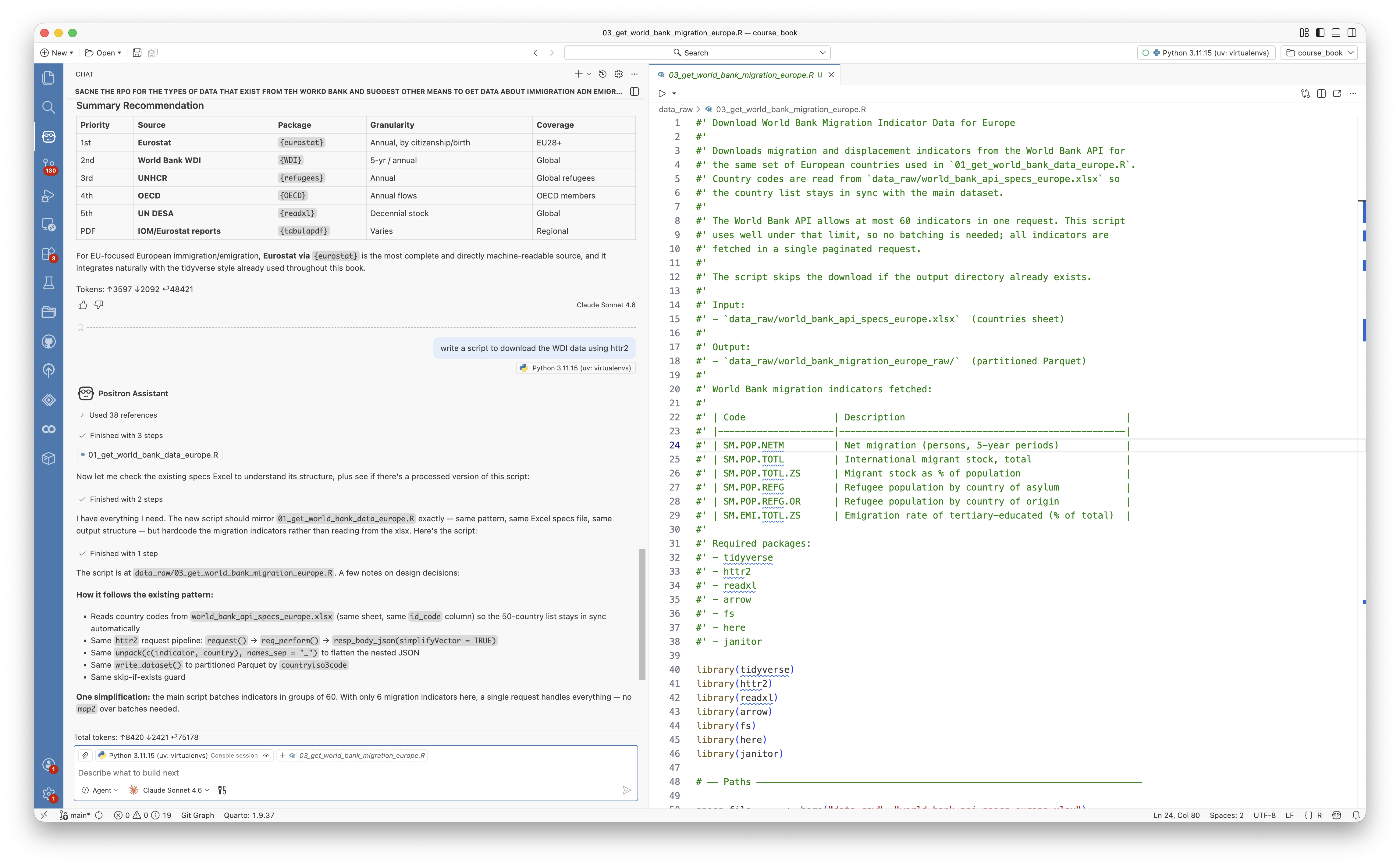Synchronize changes icon next to main* branch
Screen dimensions: 1400x867
[99, 815]
